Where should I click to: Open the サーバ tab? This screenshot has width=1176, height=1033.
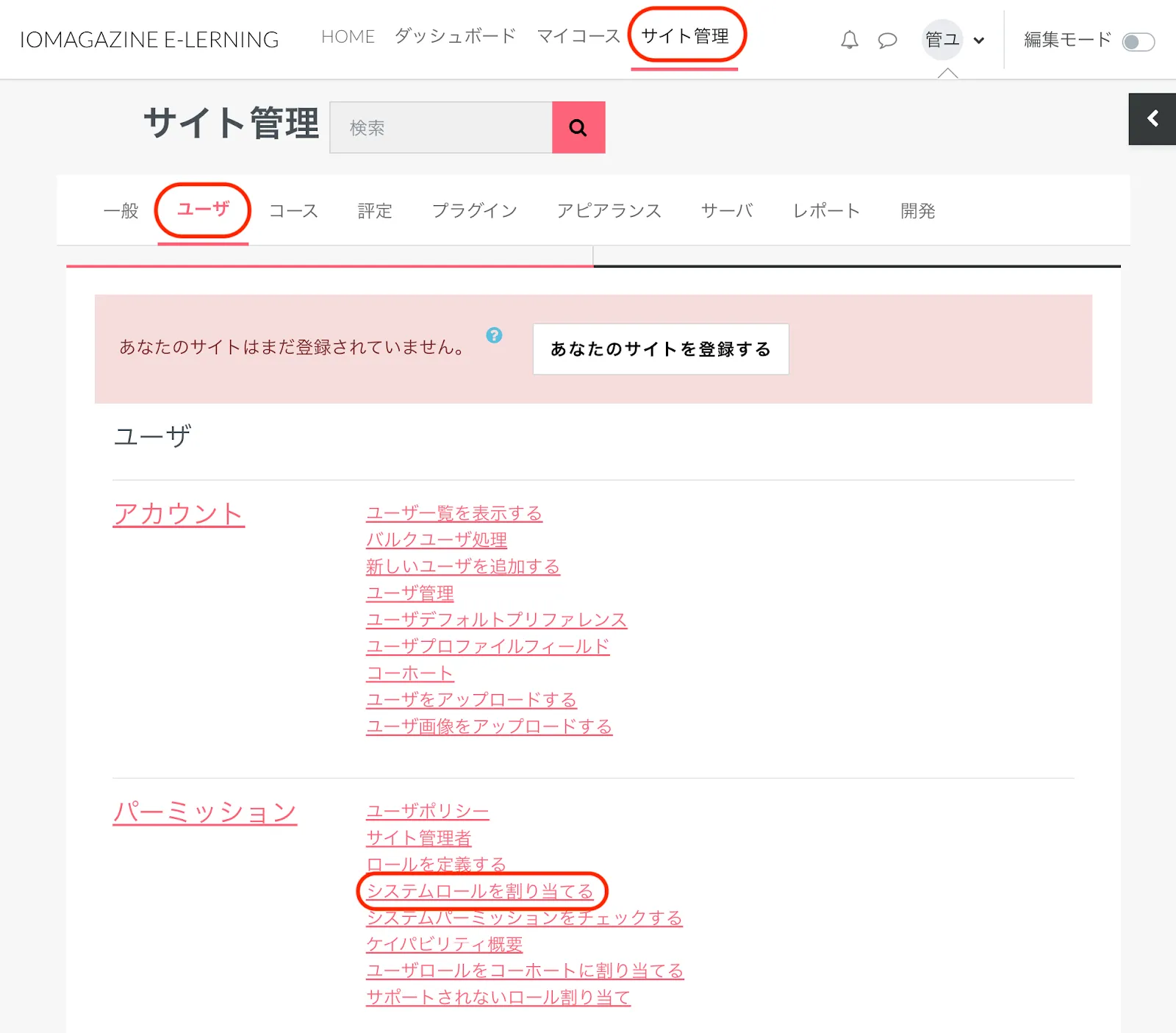point(726,211)
